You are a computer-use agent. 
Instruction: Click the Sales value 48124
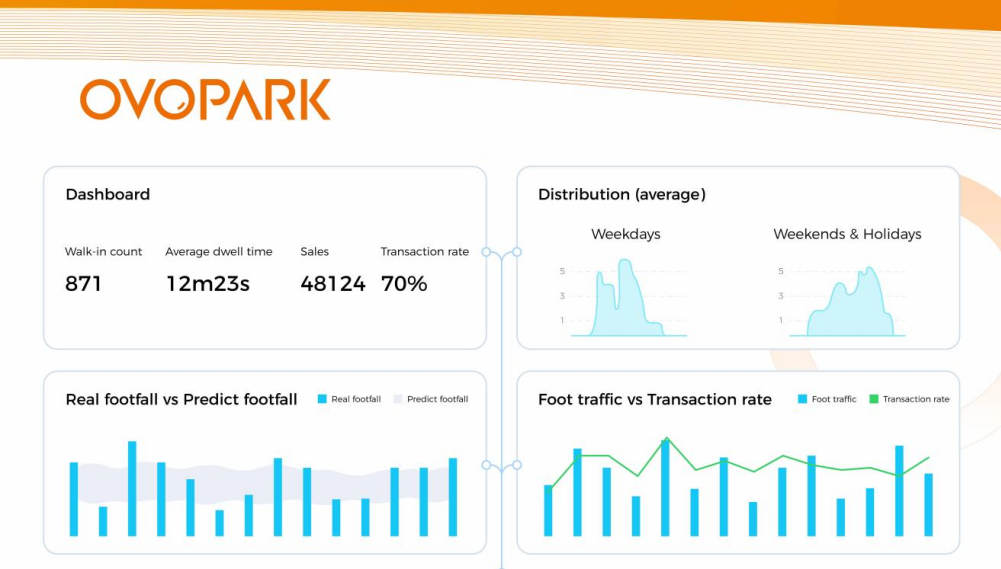pyautogui.click(x=333, y=284)
